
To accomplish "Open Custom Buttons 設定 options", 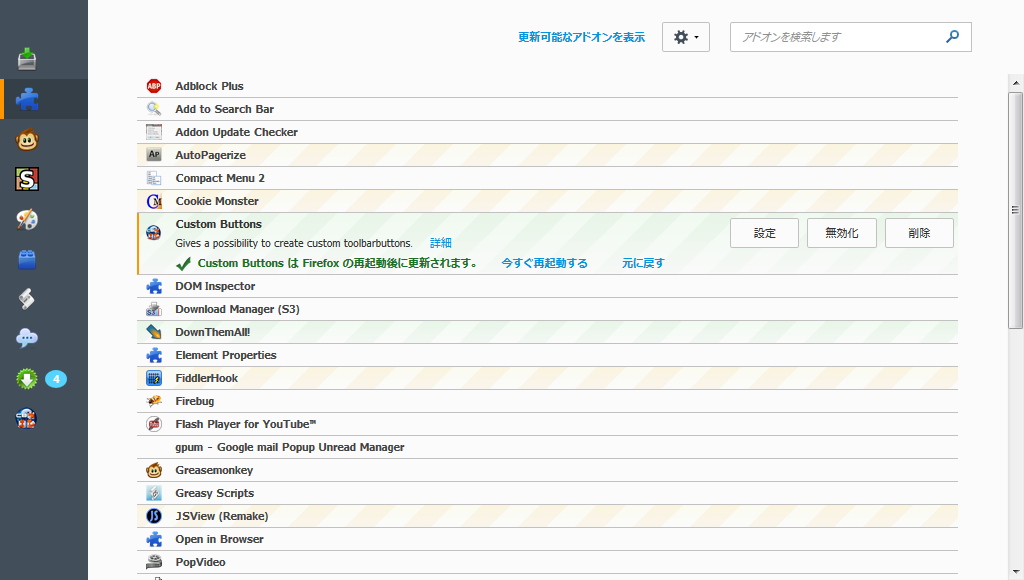I will (x=764, y=233).
